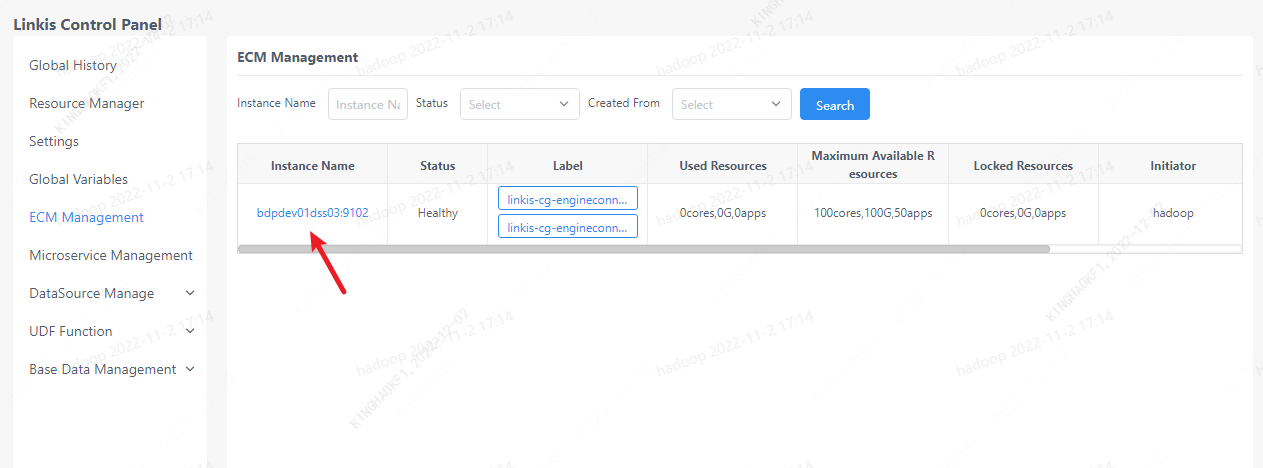
Task: Open Global History in sidebar
Action: pyautogui.click(x=73, y=66)
